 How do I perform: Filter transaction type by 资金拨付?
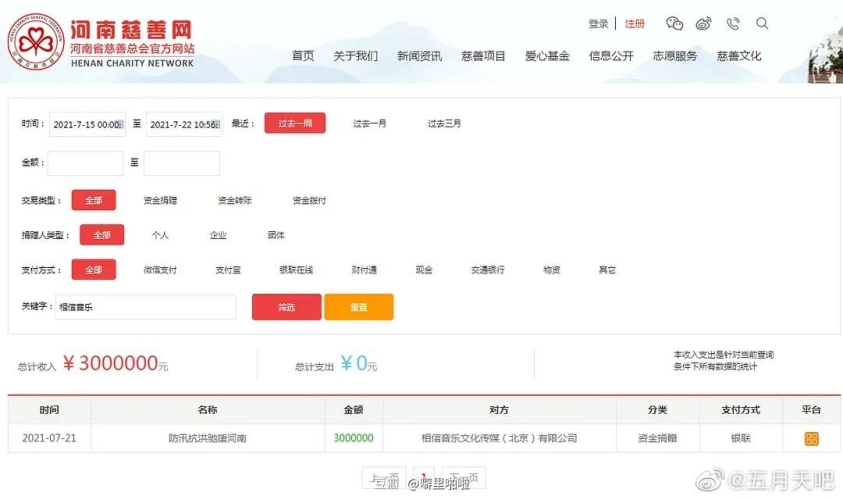coord(309,201)
